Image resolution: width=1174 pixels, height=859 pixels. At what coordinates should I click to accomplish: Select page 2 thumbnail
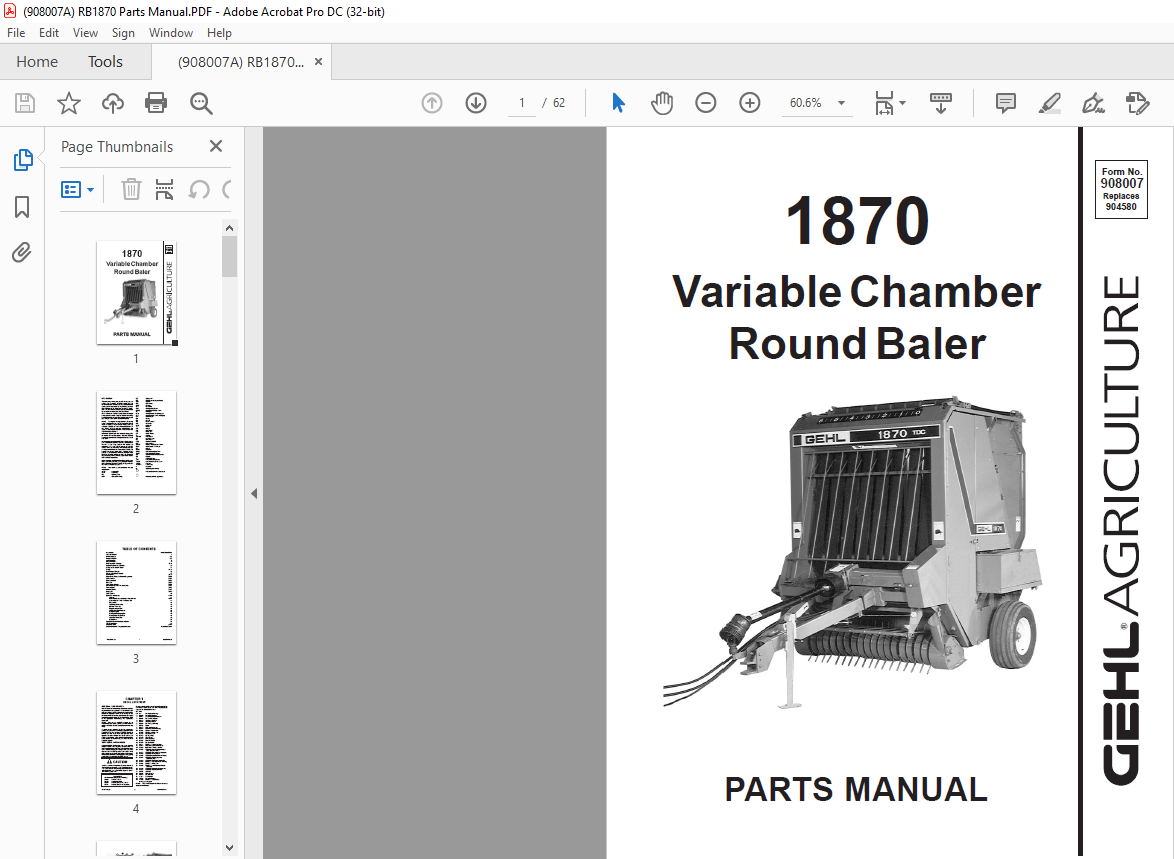click(136, 443)
